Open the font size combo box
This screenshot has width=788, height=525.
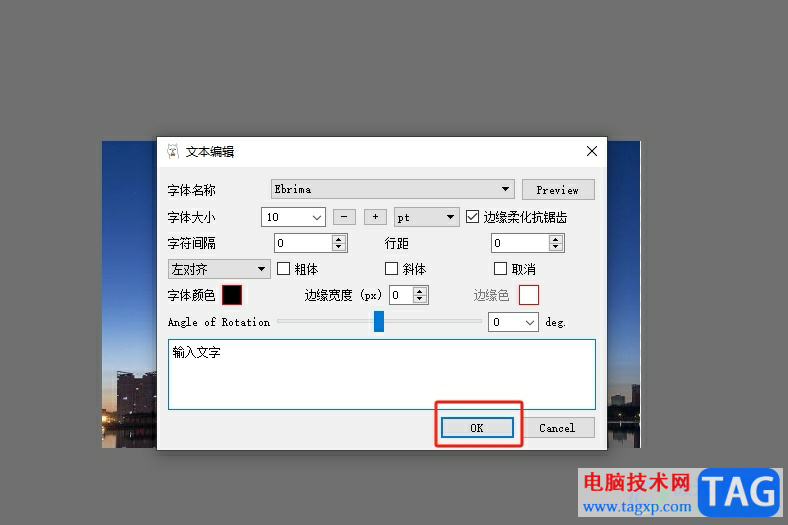293,217
